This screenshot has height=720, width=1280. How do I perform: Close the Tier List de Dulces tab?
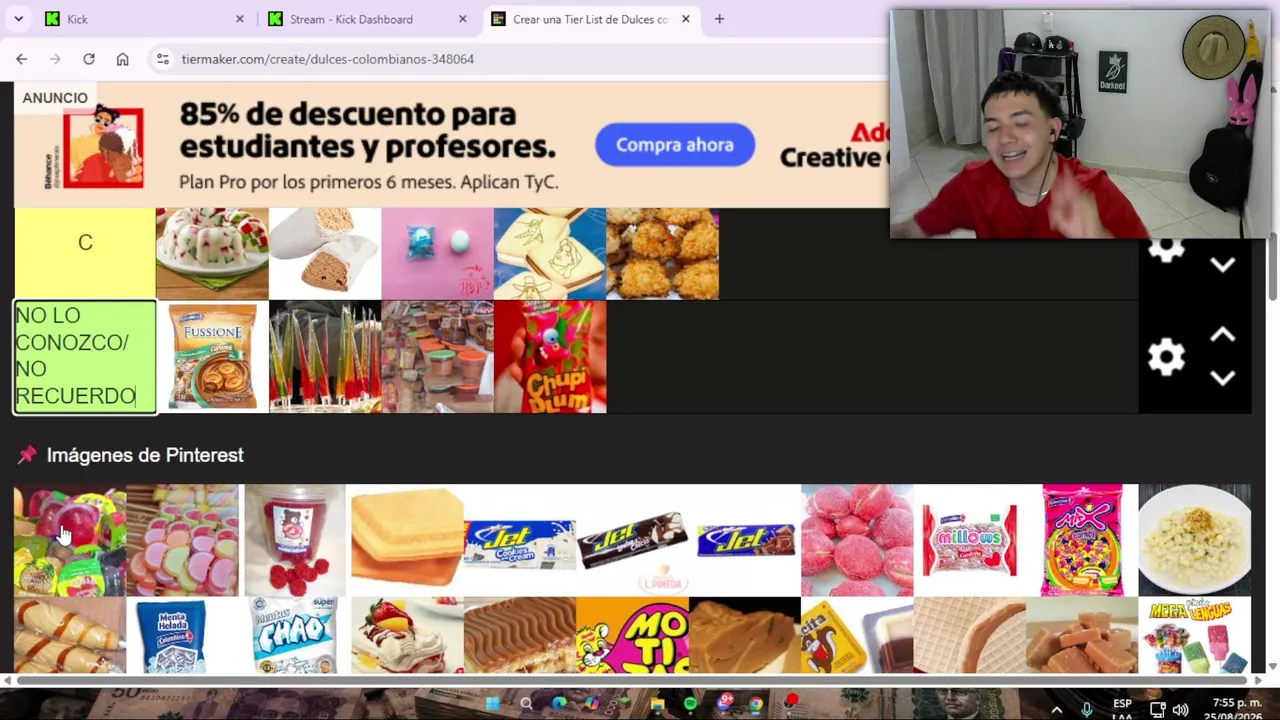click(x=686, y=19)
